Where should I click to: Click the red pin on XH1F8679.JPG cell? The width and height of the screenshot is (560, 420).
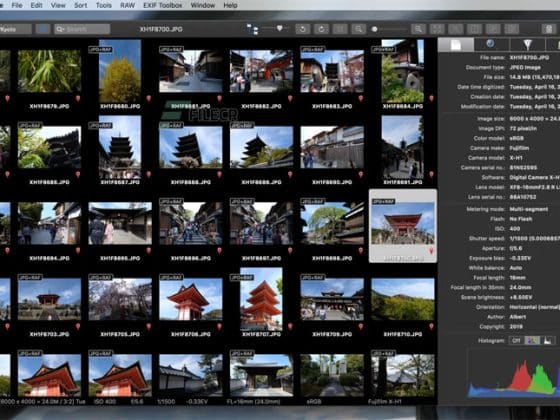[78, 98]
